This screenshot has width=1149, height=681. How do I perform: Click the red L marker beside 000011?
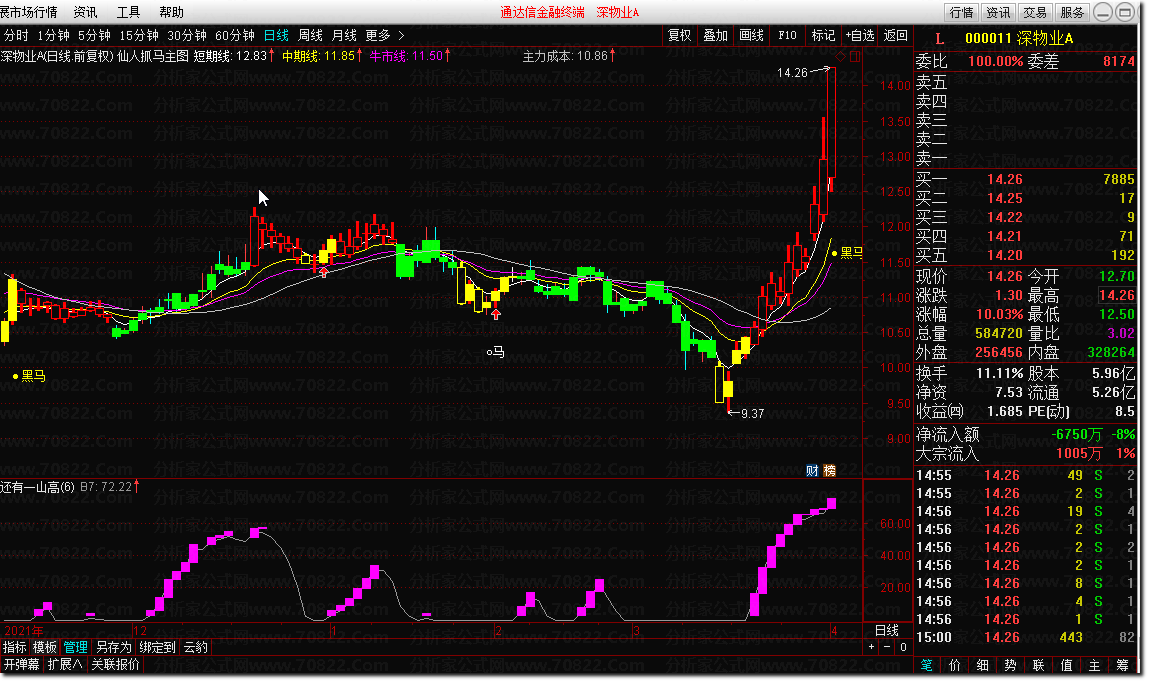(x=940, y=38)
